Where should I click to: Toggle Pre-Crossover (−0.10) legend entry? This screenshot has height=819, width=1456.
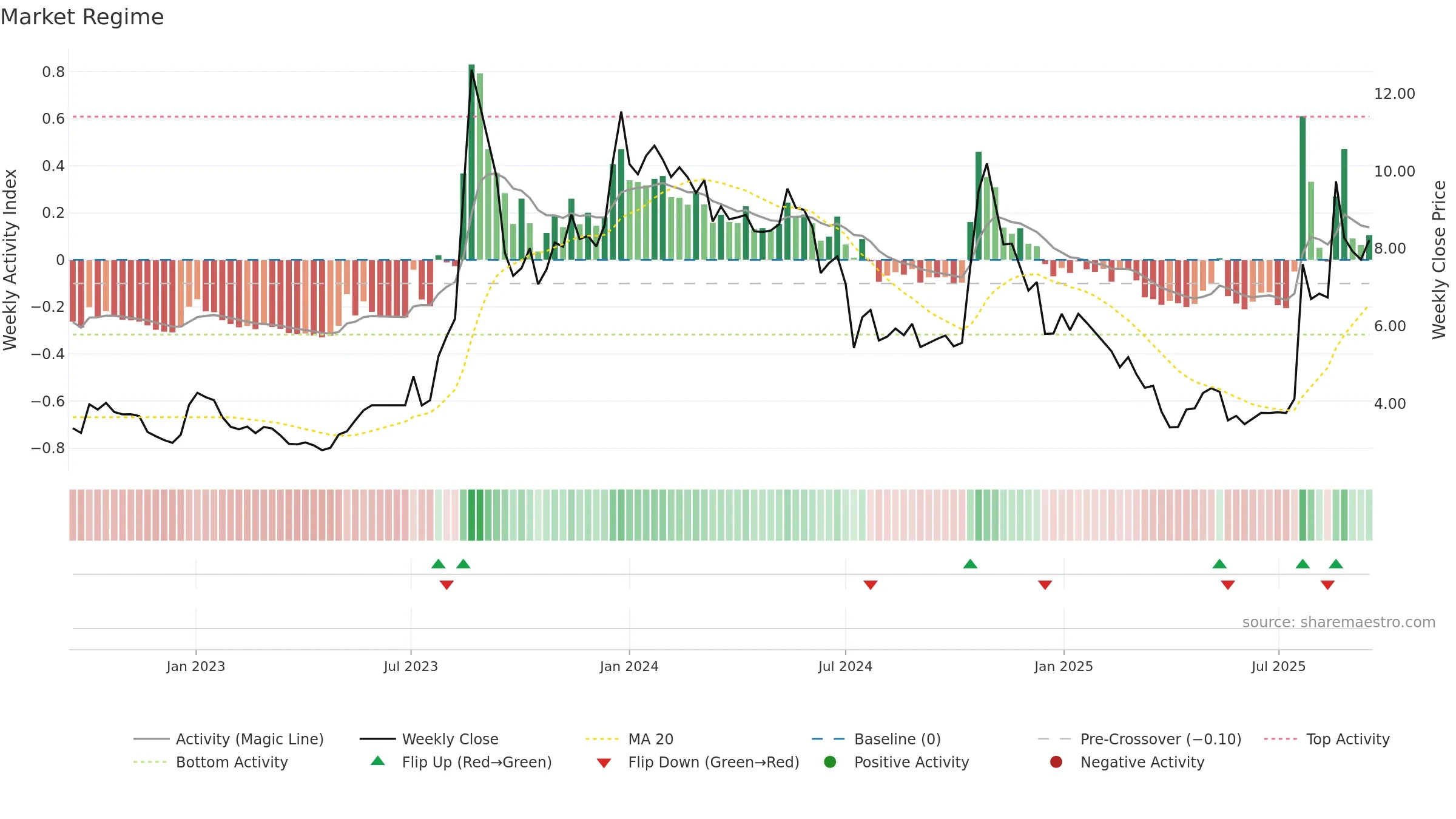1139,739
